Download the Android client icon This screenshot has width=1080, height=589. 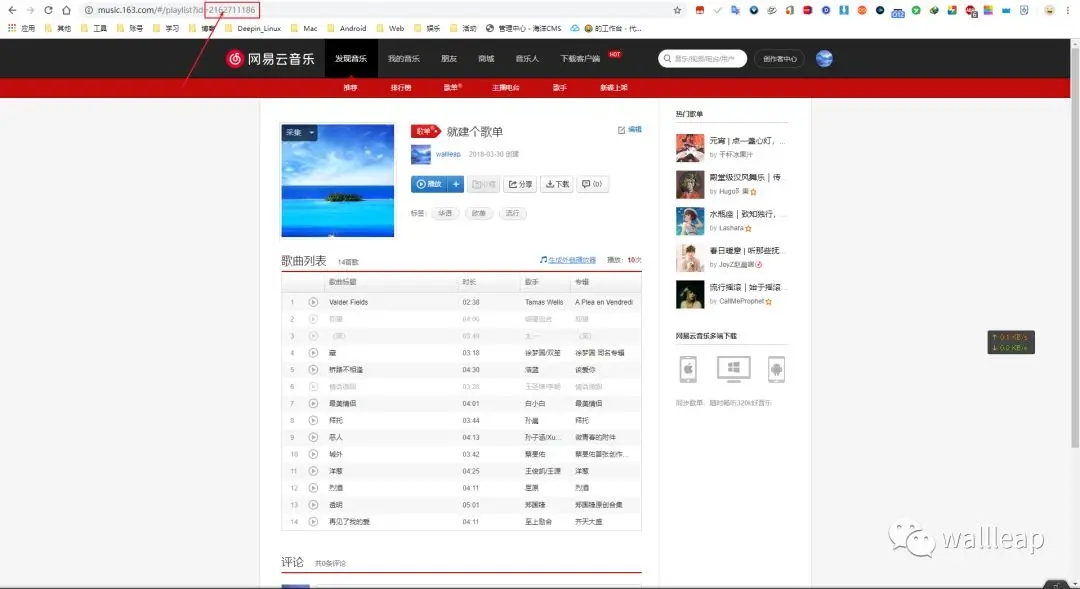point(776,369)
